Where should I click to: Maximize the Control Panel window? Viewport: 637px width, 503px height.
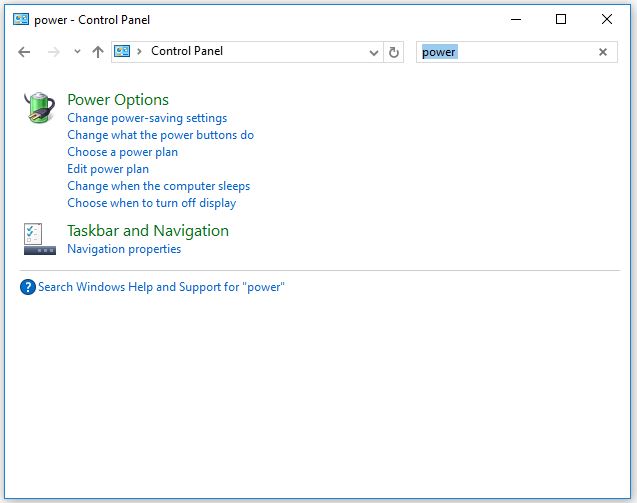[561, 19]
